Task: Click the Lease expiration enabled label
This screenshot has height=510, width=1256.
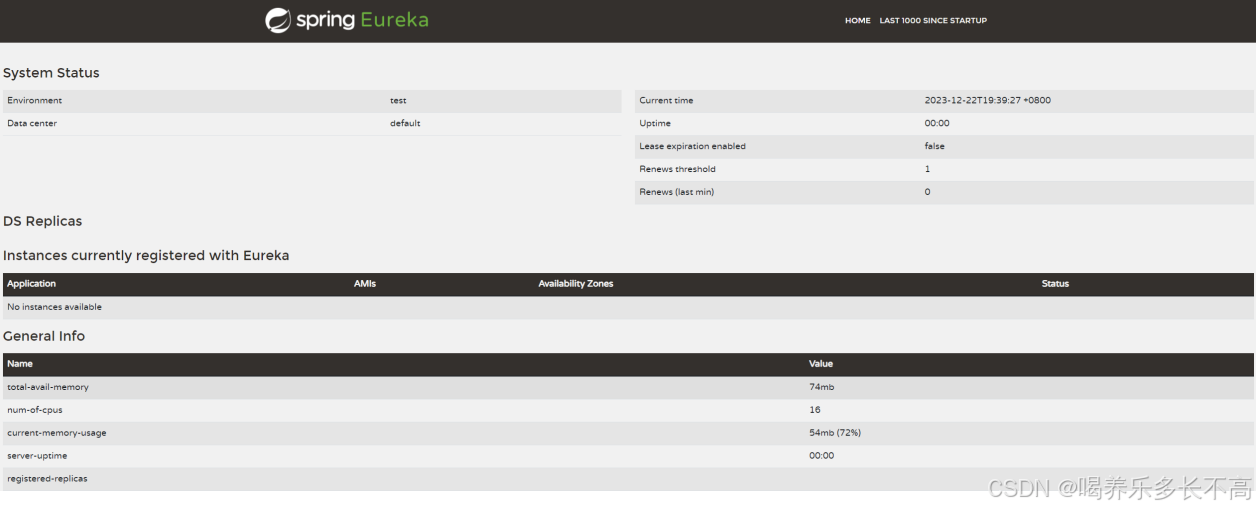Action: (693, 146)
